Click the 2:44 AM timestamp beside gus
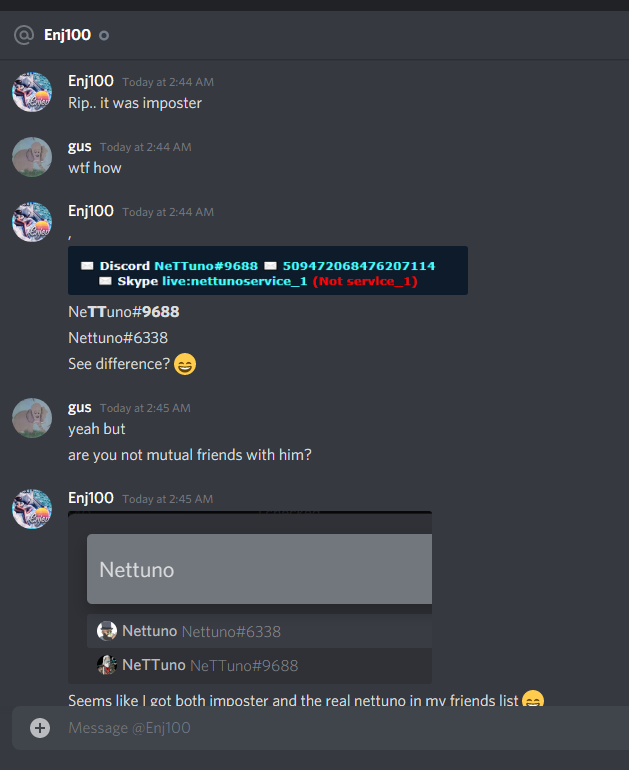629x770 pixels. tap(145, 147)
